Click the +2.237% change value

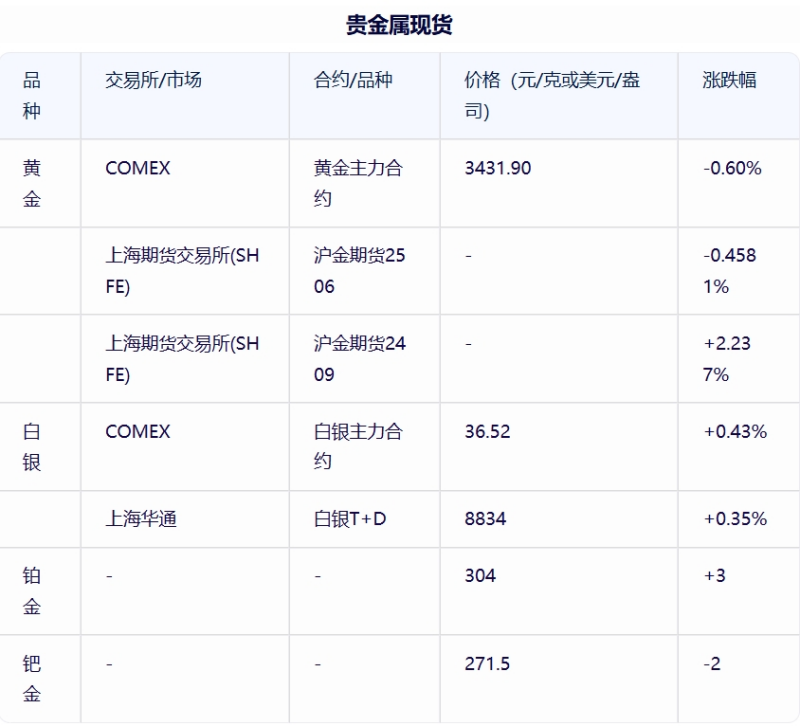coord(727,359)
